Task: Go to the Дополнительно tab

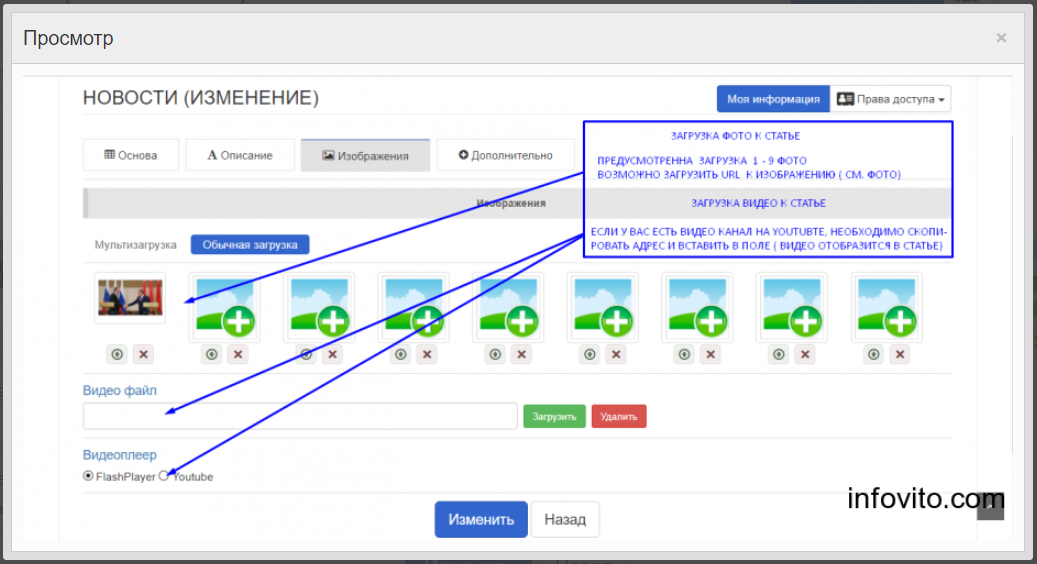Action: click(506, 155)
